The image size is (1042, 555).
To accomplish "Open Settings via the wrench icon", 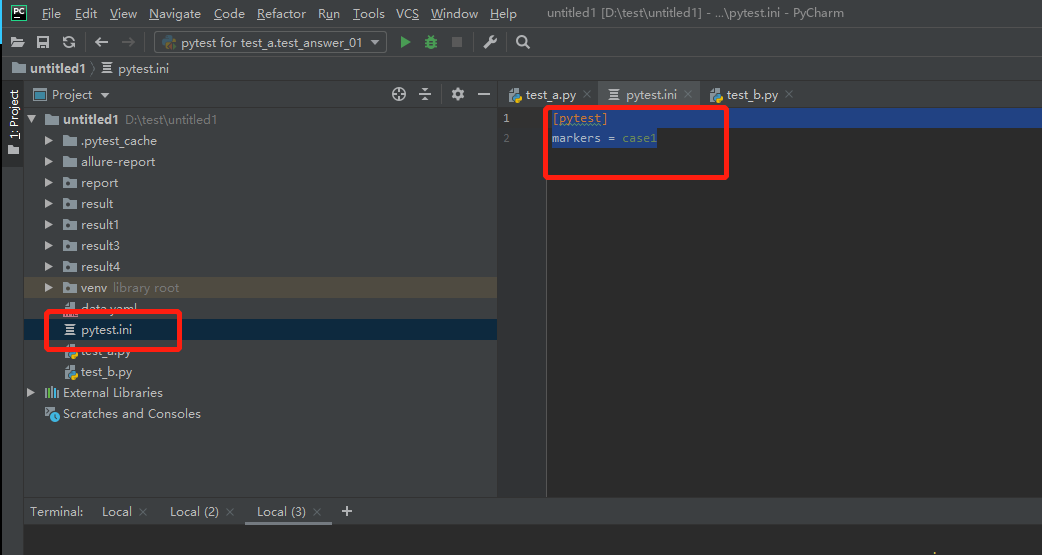I will tap(490, 43).
